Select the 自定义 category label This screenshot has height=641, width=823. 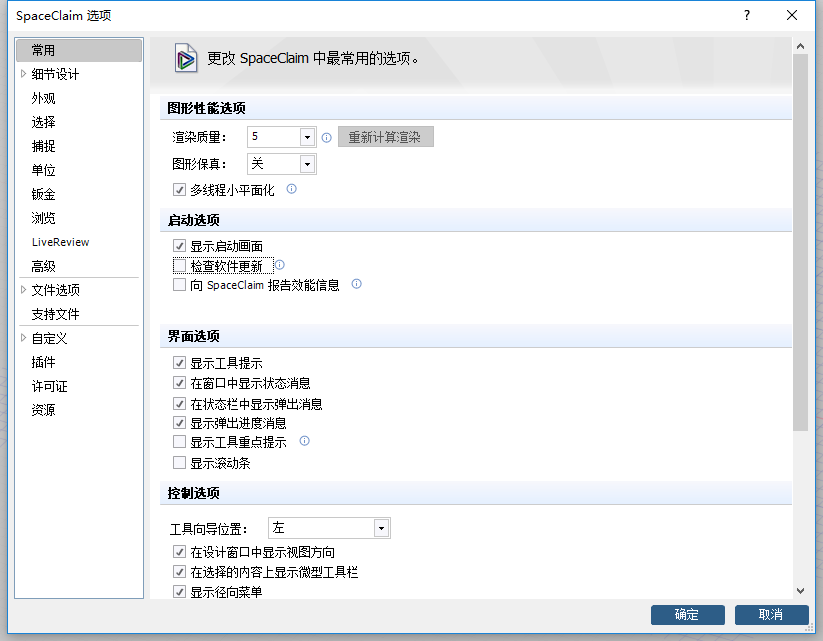pos(49,338)
